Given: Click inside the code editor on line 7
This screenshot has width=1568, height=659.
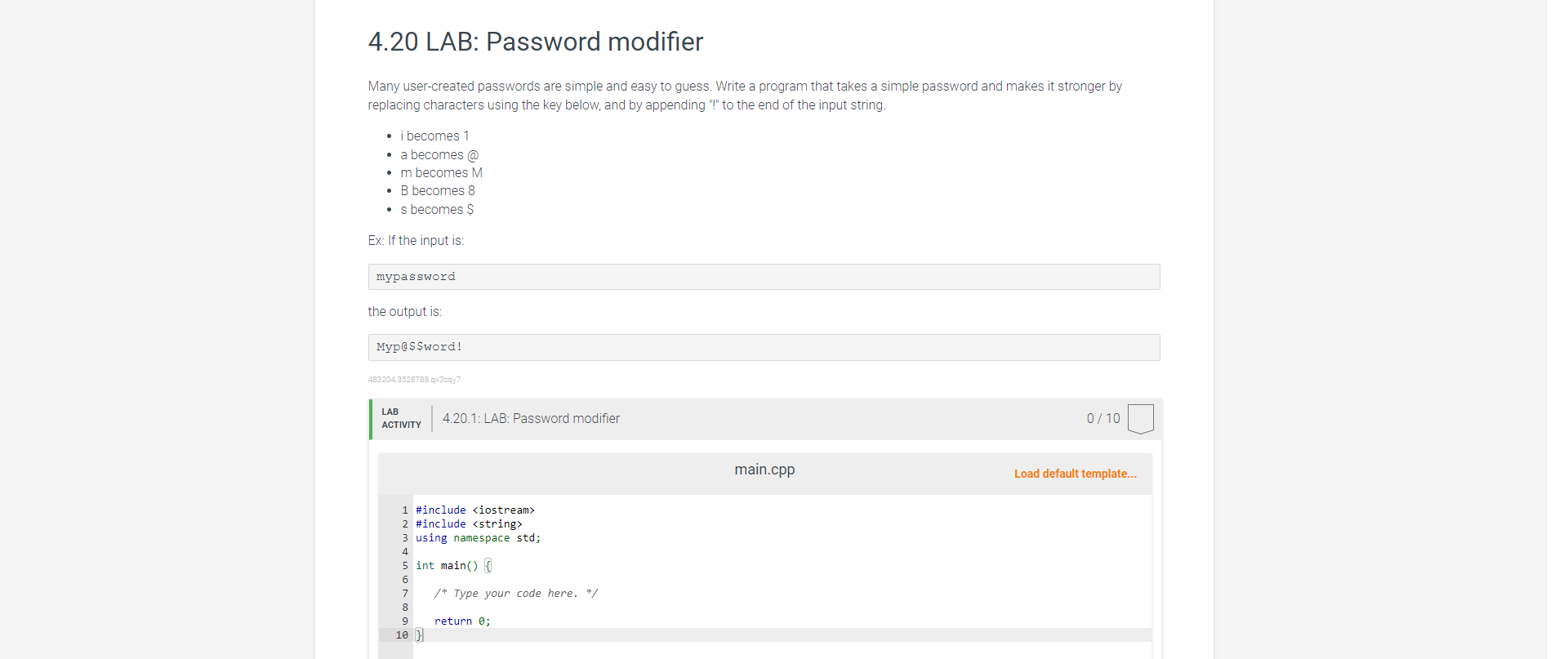Looking at the screenshot, I should point(515,593).
